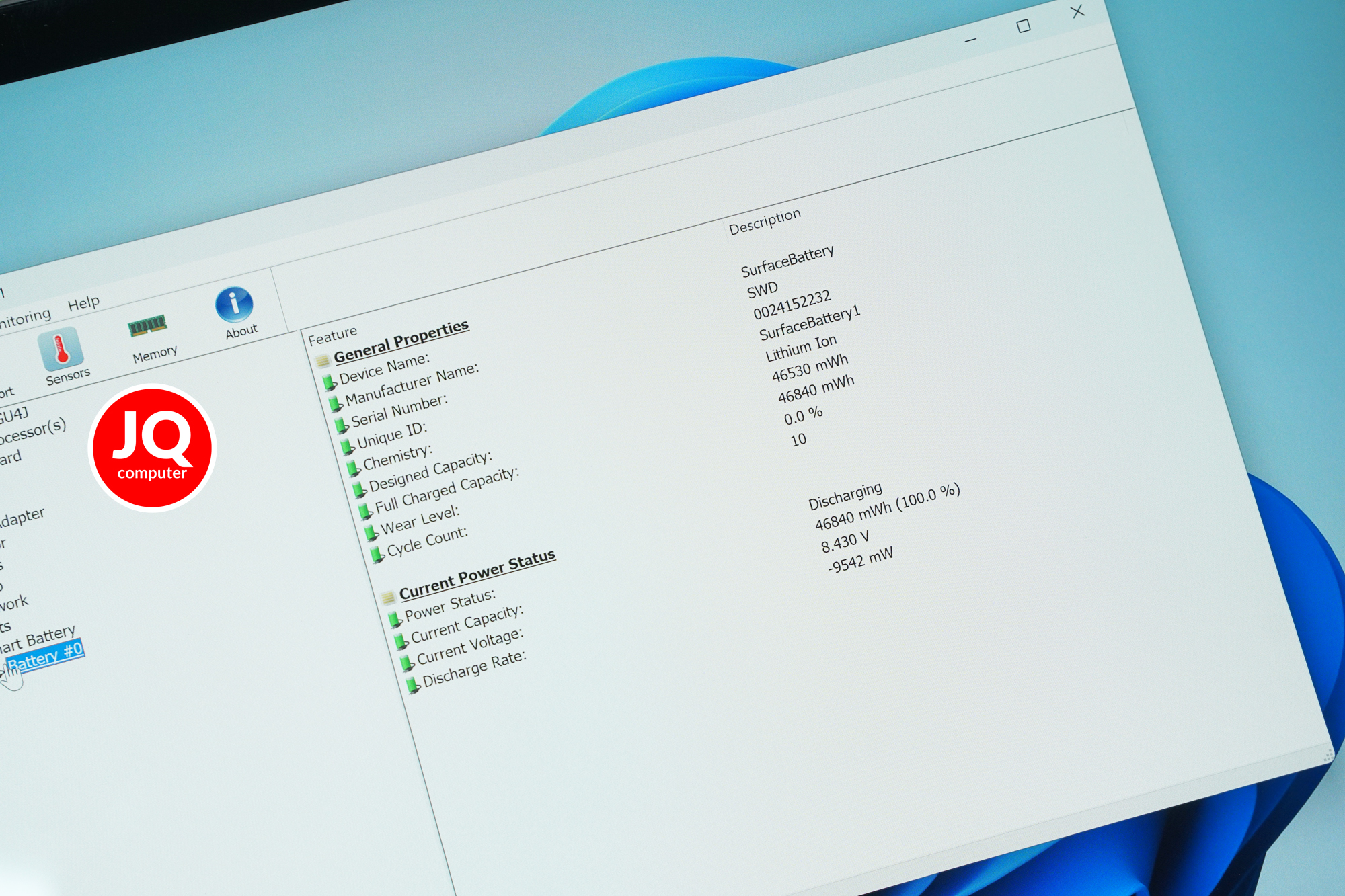Viewport: 1345px width, 896px height.
Task: Click the General Properties folder icon
Action: [323, 360]
